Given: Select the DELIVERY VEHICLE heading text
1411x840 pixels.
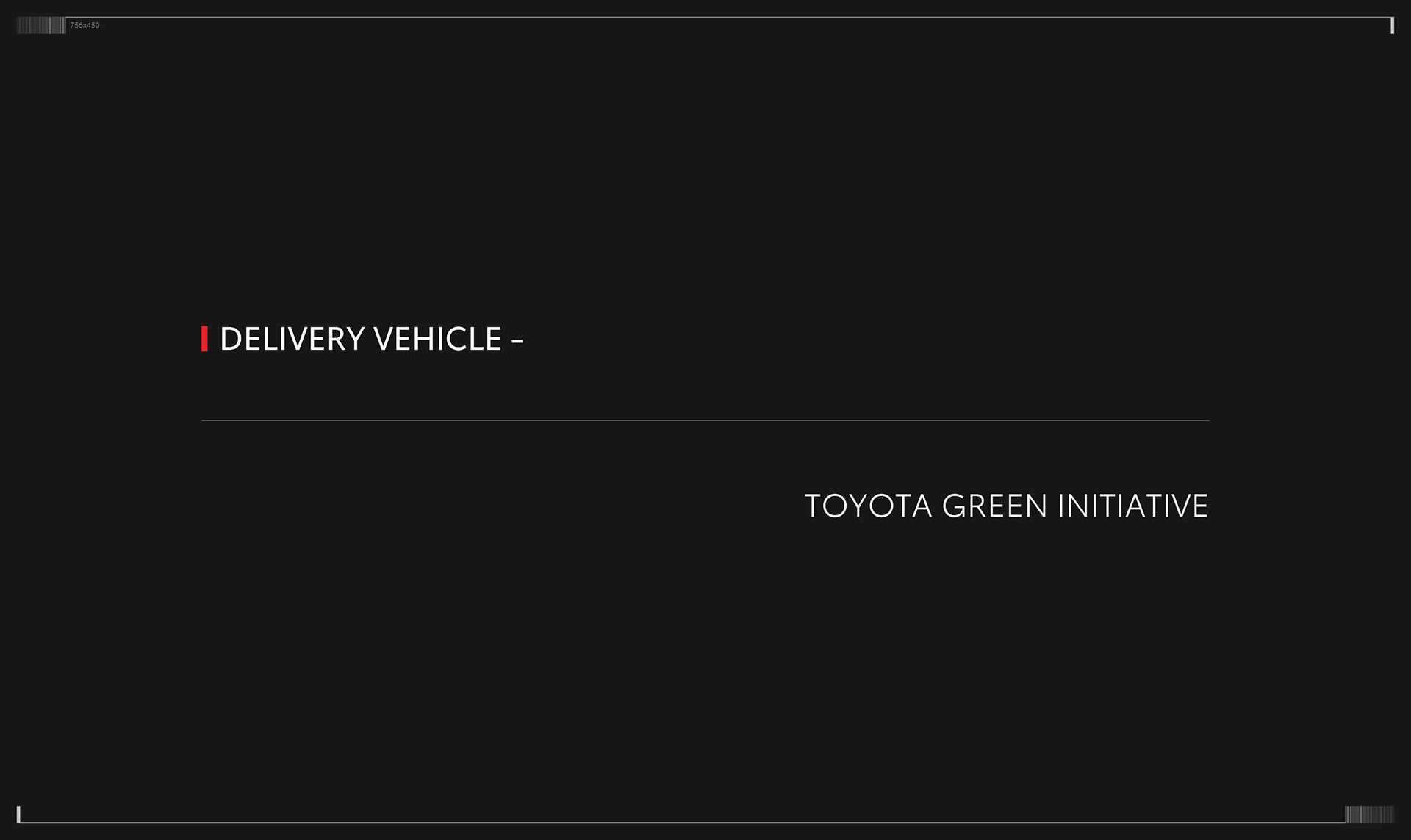Looking at the screenshot, I should pyautogui.click(x=371, y=339).
